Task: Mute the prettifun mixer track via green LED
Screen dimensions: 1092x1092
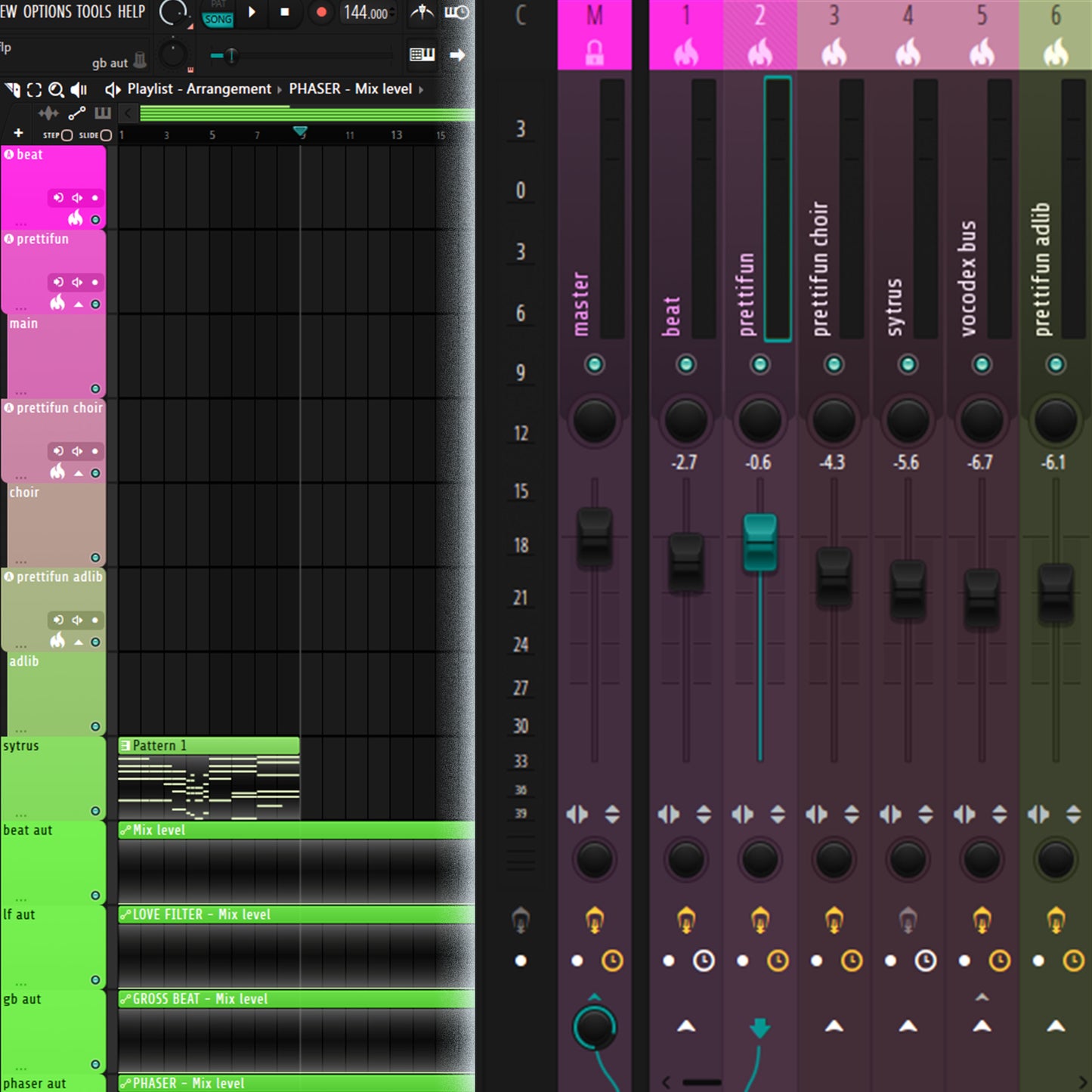Action: point(759,364)
